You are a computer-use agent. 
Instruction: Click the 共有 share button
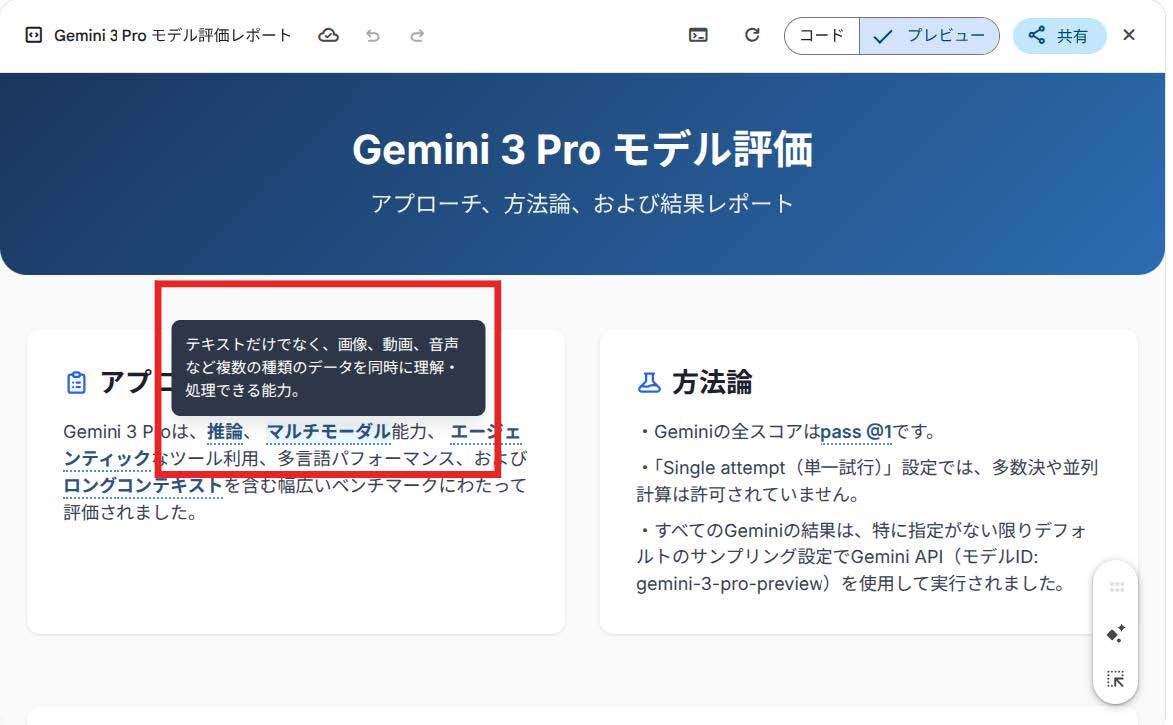tap(1059, 36)
